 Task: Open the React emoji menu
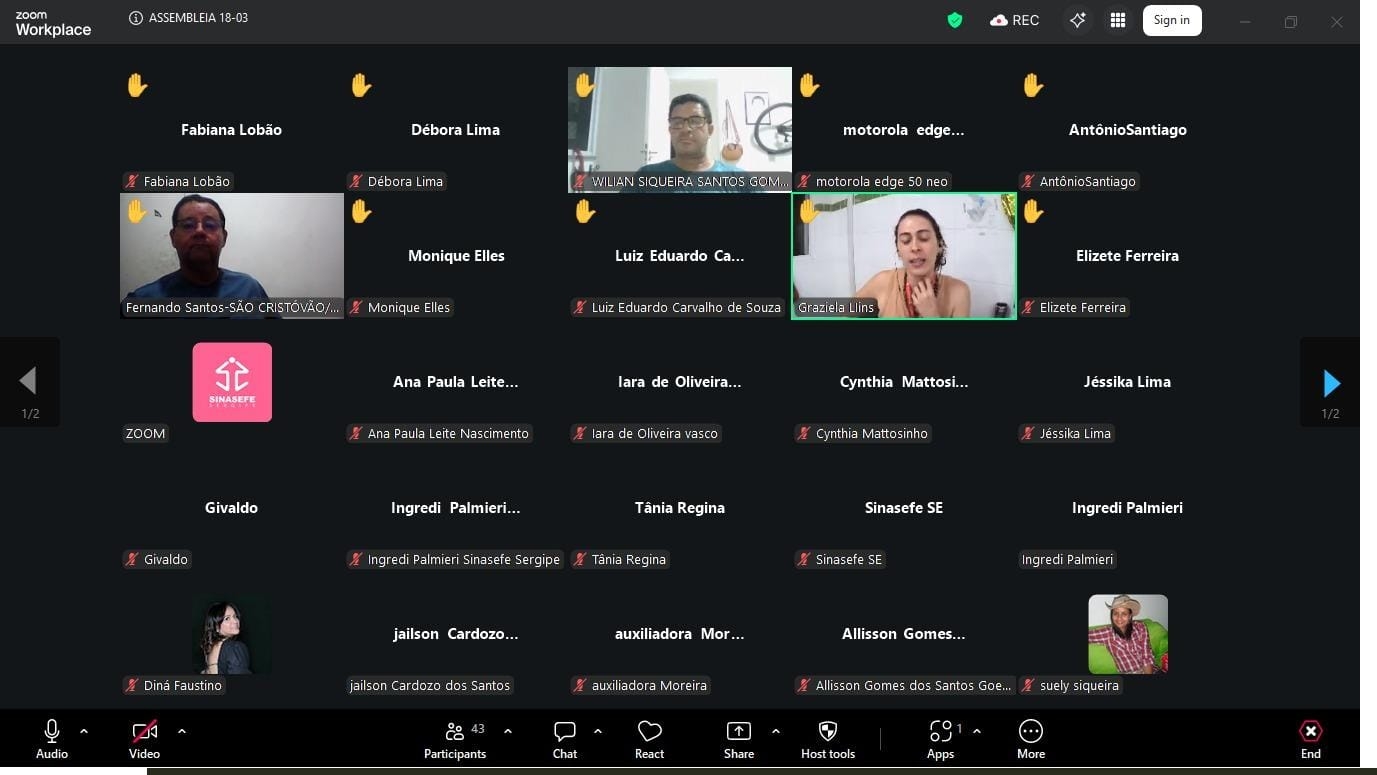click(x=649, y=740)
